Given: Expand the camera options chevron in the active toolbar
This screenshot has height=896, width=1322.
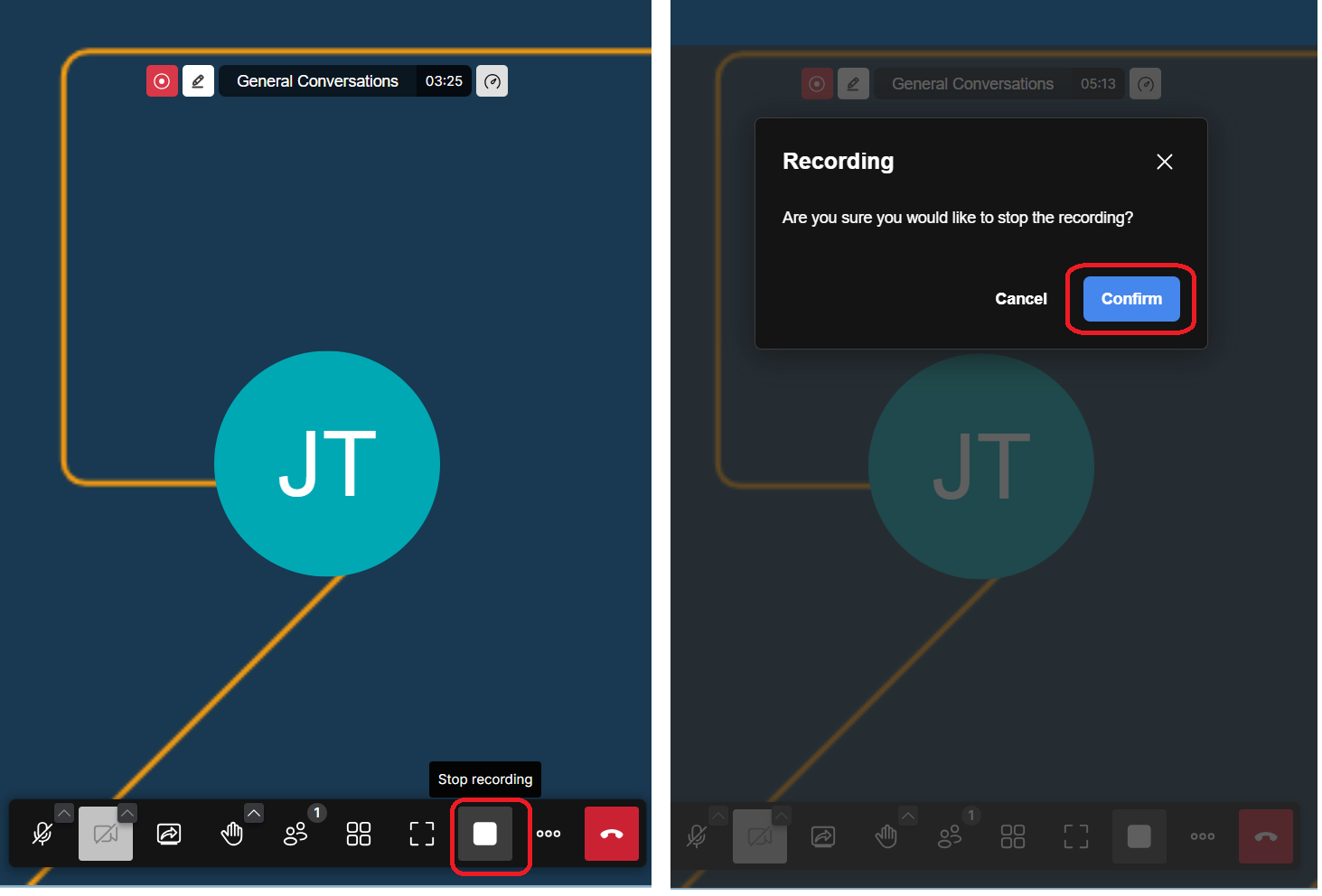Looking at the screenshot, I should 127,813.
